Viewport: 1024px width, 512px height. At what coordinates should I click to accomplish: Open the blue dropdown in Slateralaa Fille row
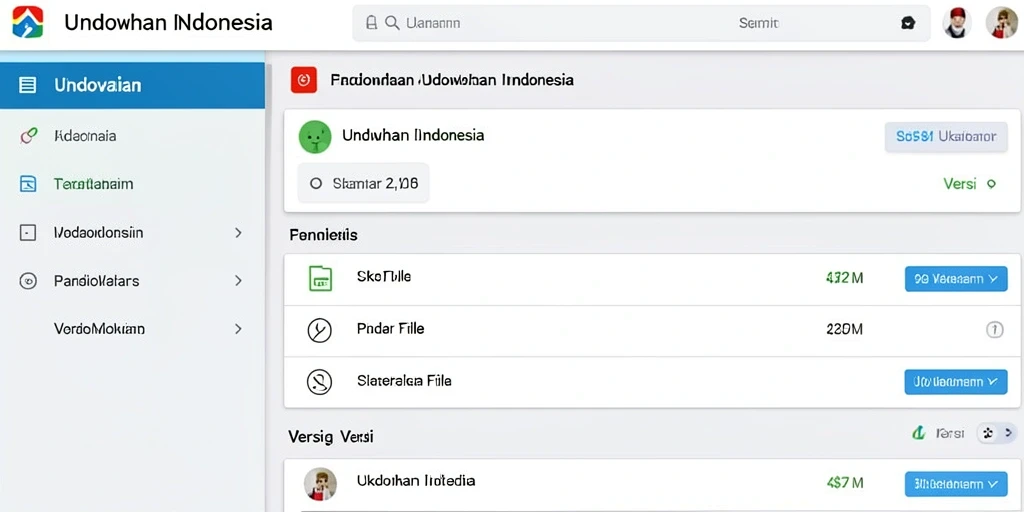(x=955, y=381)
